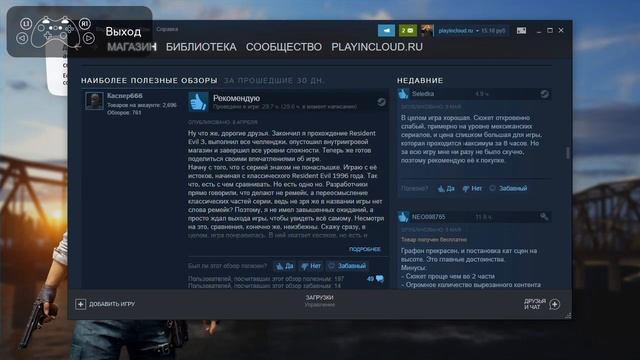Open ДРУЗЬЯ И ЧАТ label

click(535, 304)
